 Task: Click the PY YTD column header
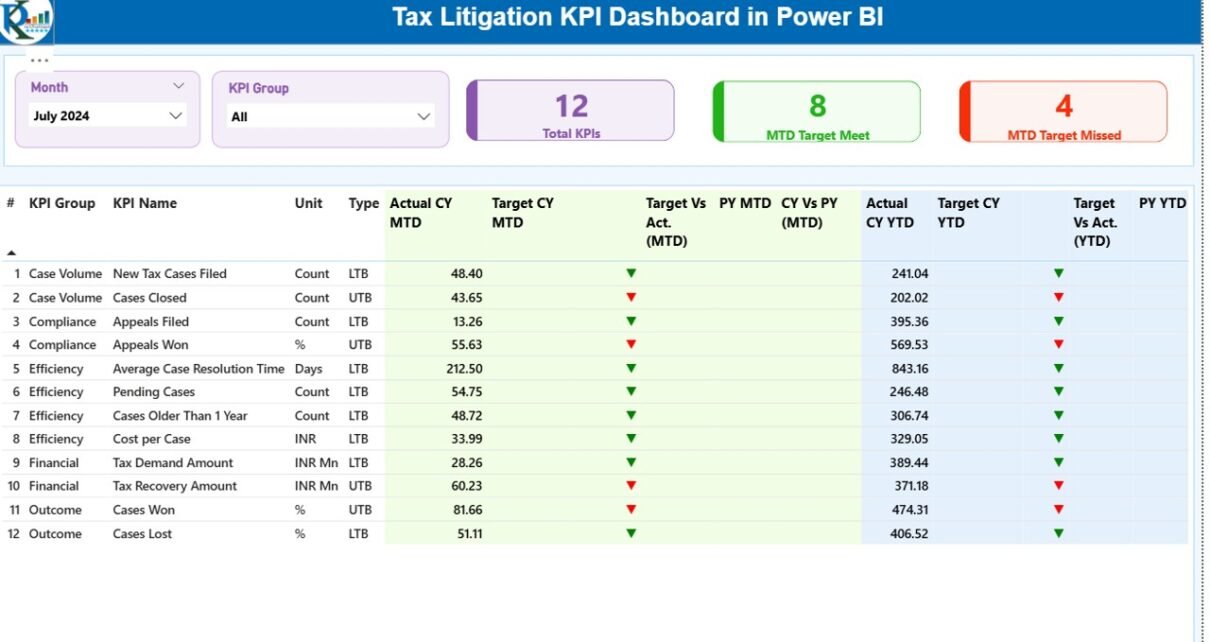[1162, 203]
